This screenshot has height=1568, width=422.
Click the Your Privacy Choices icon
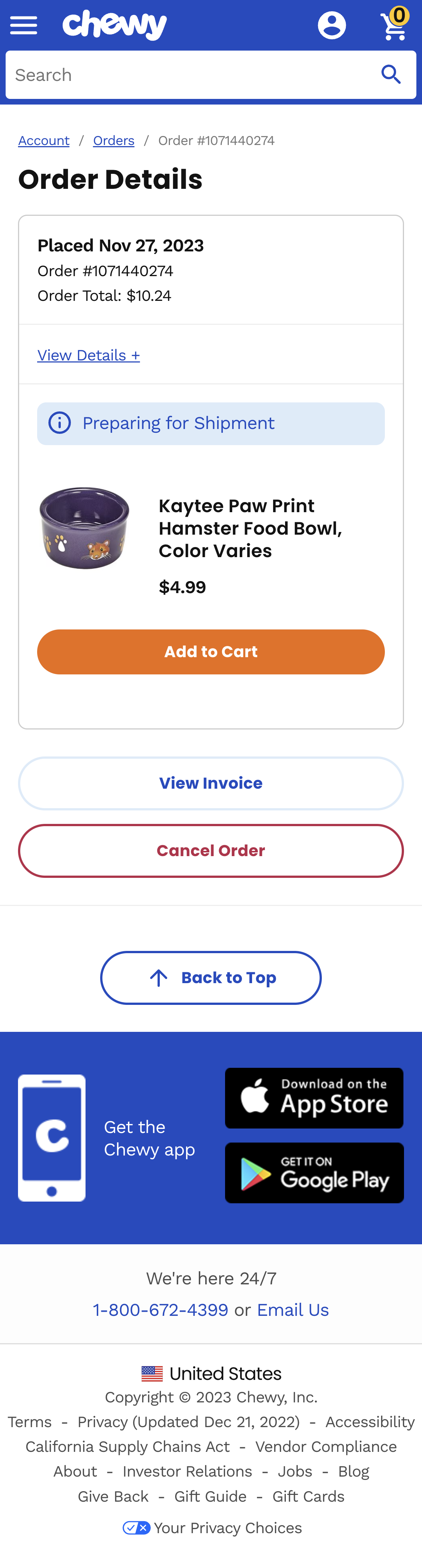pos(136,1527)
